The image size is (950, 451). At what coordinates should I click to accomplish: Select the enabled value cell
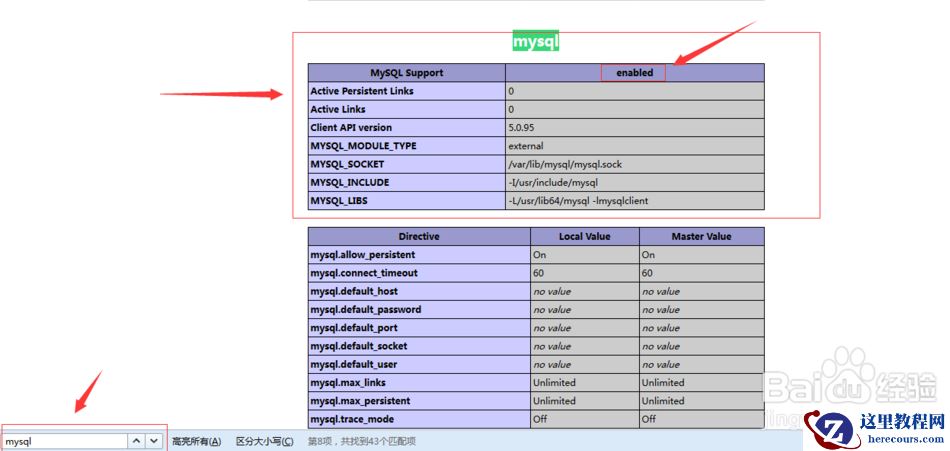pyautogui.click(x=634, y=73)
